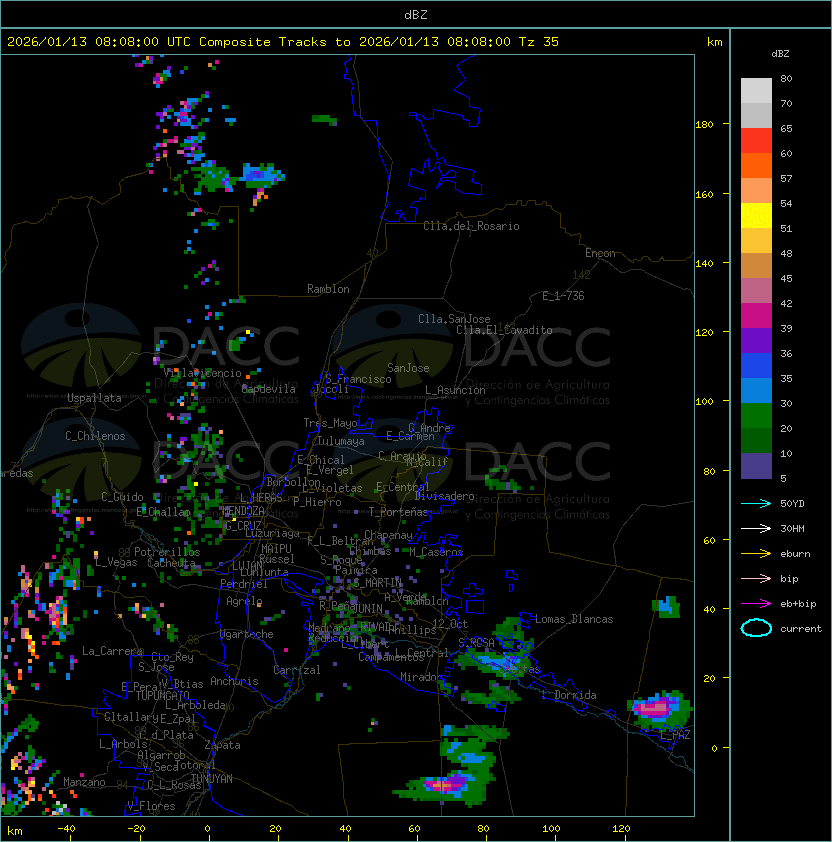832x842 pixels.
Task: Click the 'Uspallata' place label
Action: (94, 398)
